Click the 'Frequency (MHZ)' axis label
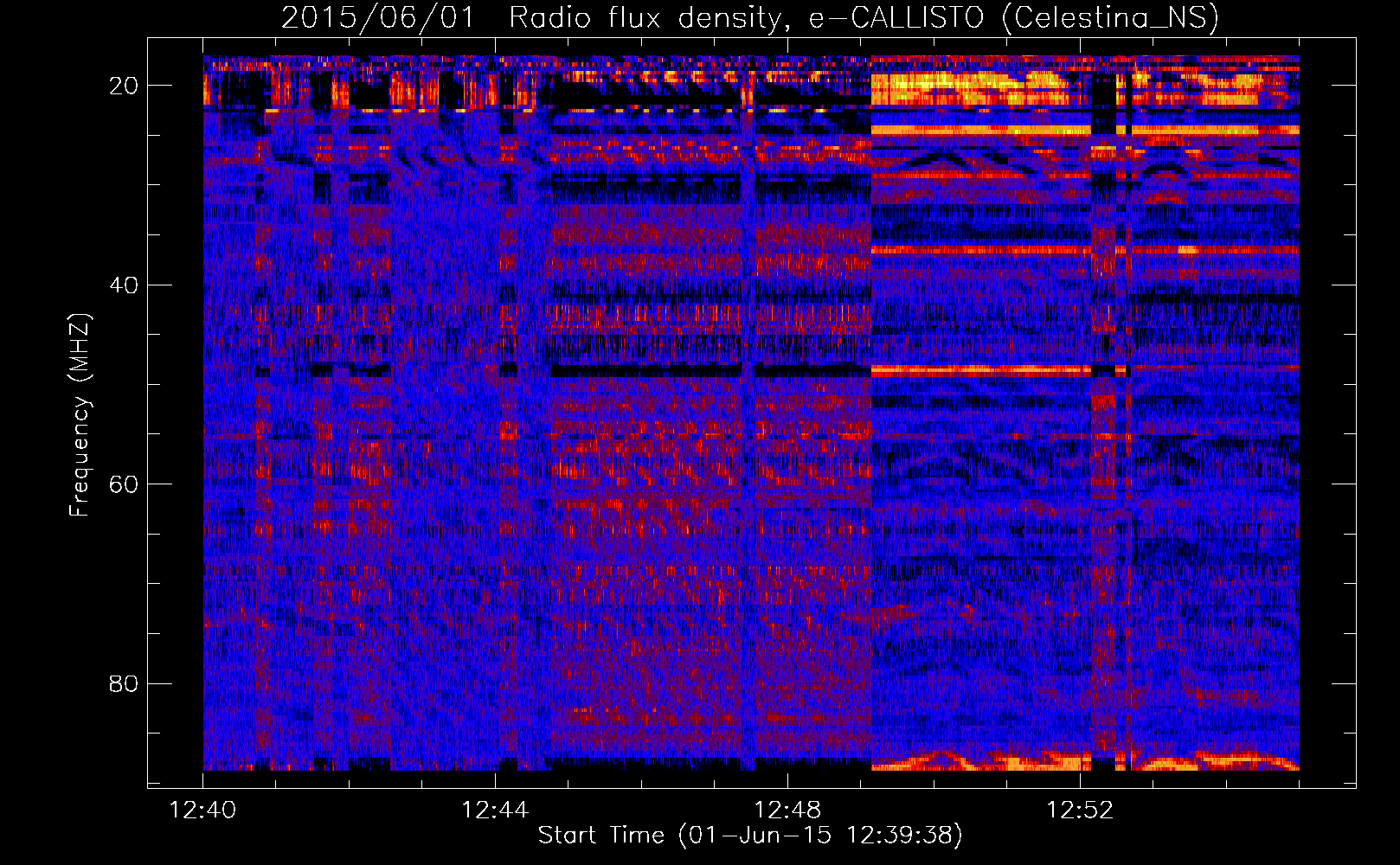 point(80,415)
